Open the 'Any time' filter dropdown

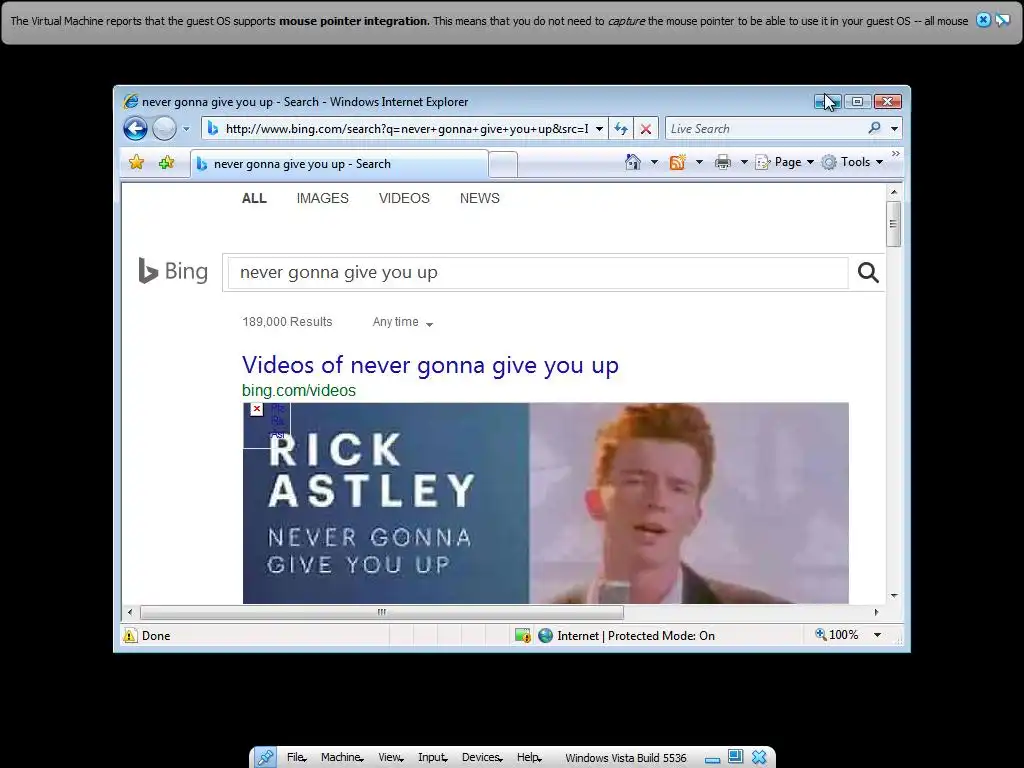(x=402, y=322)
